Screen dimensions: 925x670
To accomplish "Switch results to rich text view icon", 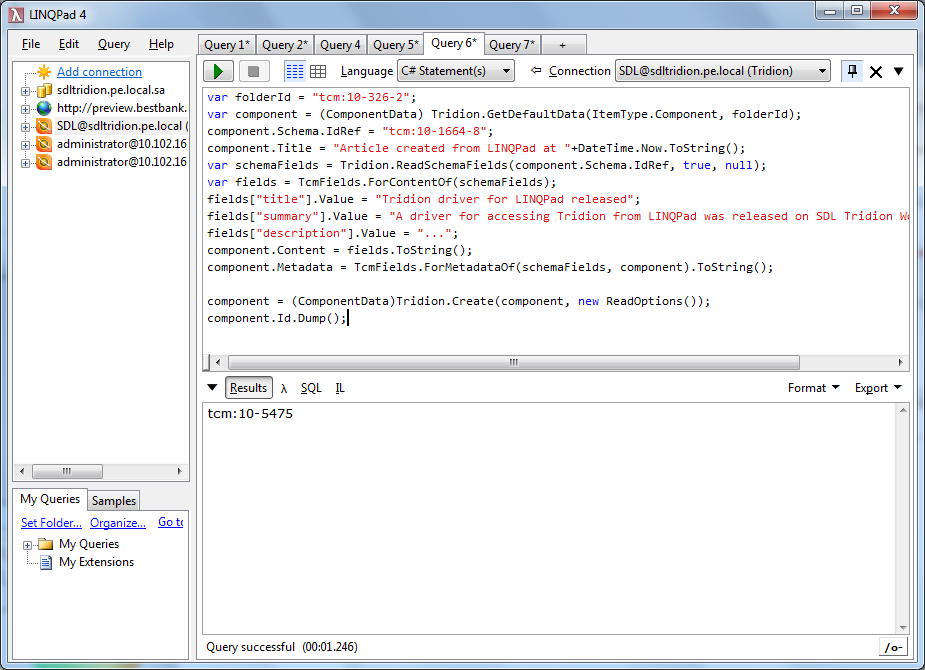I will pyautogui.click(x=295, y=71).
